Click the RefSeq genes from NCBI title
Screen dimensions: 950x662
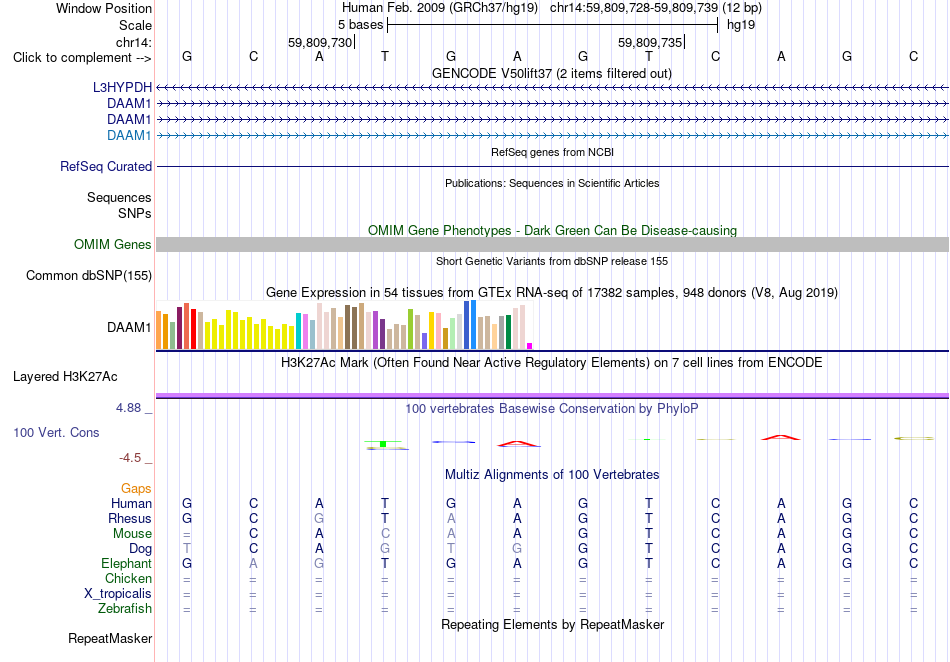552,152
